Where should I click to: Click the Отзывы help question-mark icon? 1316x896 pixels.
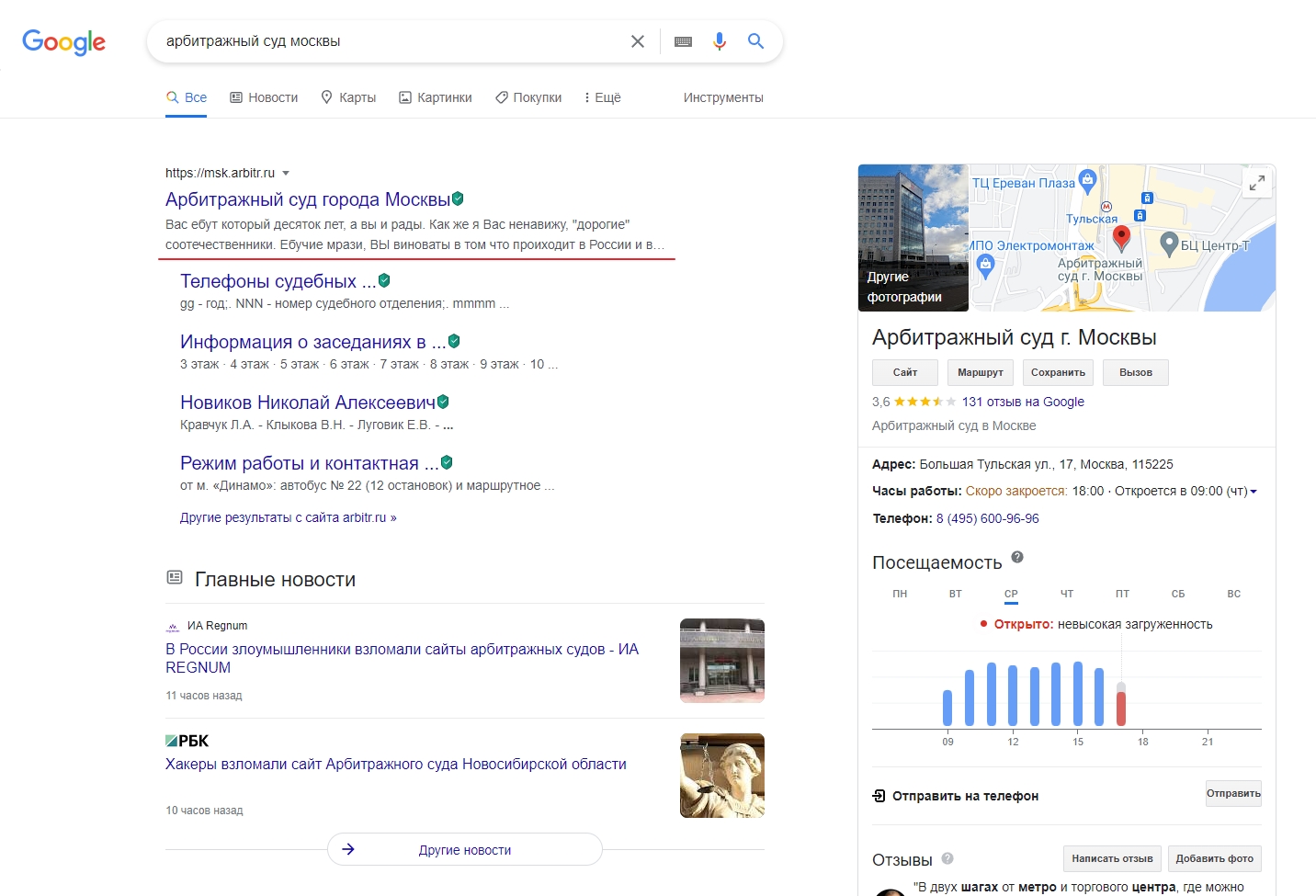tap(947, 858)
